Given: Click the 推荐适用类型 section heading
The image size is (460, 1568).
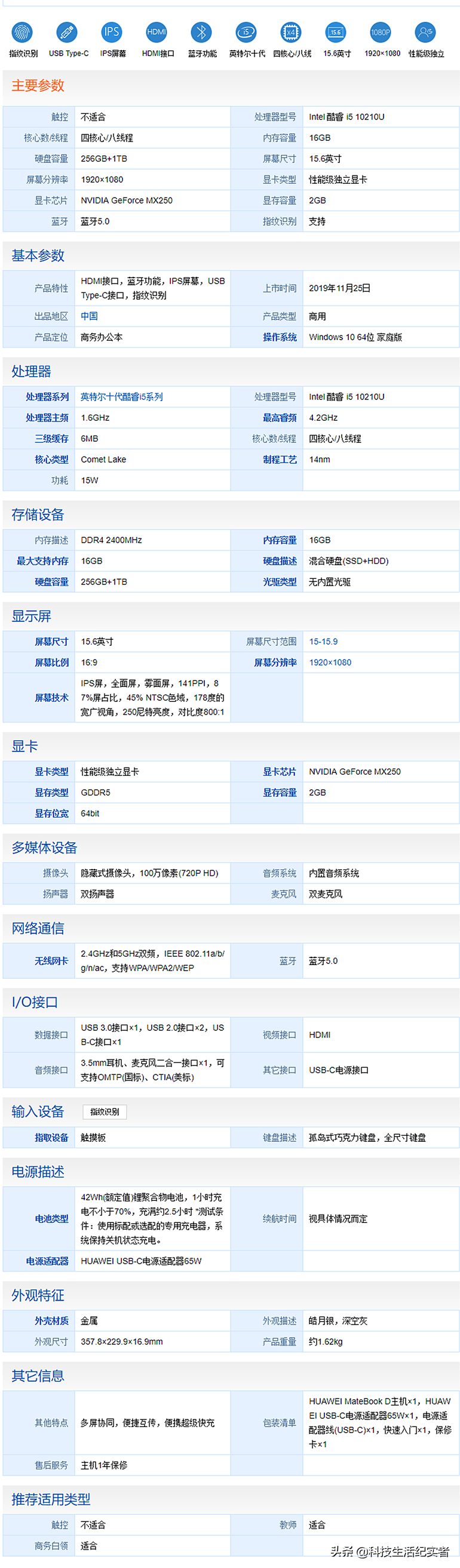Looking at the screenshot, I should tap(51, 1499).
